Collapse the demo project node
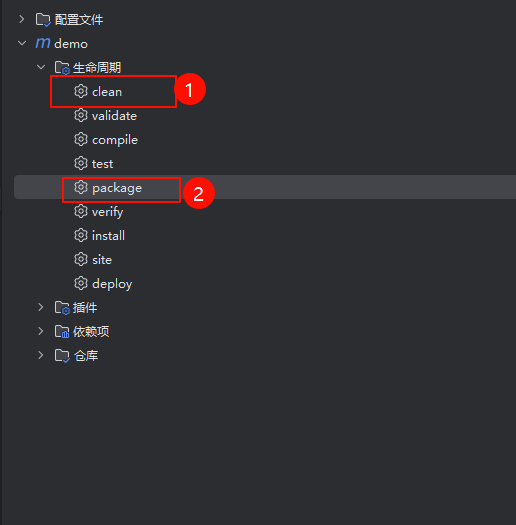This screenshot has width=516, height=525. 22,43
